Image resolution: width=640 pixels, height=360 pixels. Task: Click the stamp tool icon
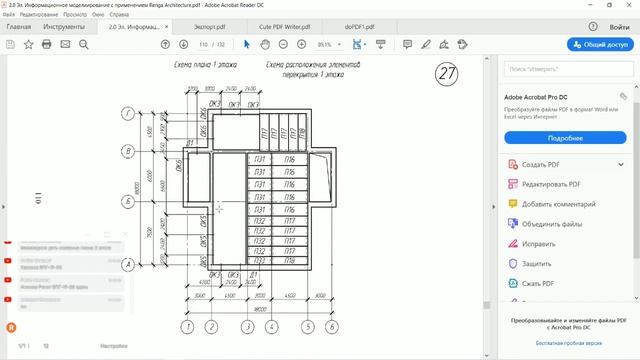[x=462, y=44]
